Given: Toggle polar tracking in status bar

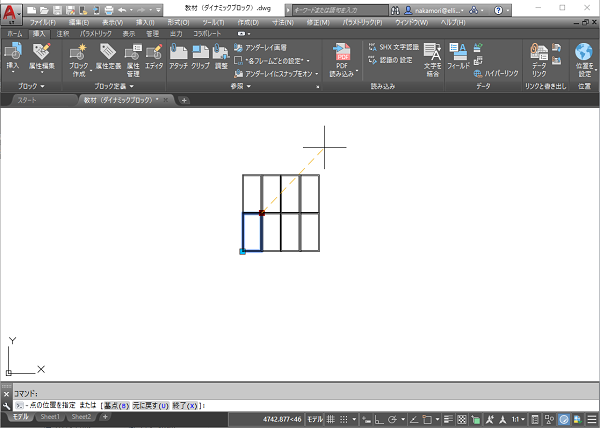Looking at the screenshot, I should [392, 420].
